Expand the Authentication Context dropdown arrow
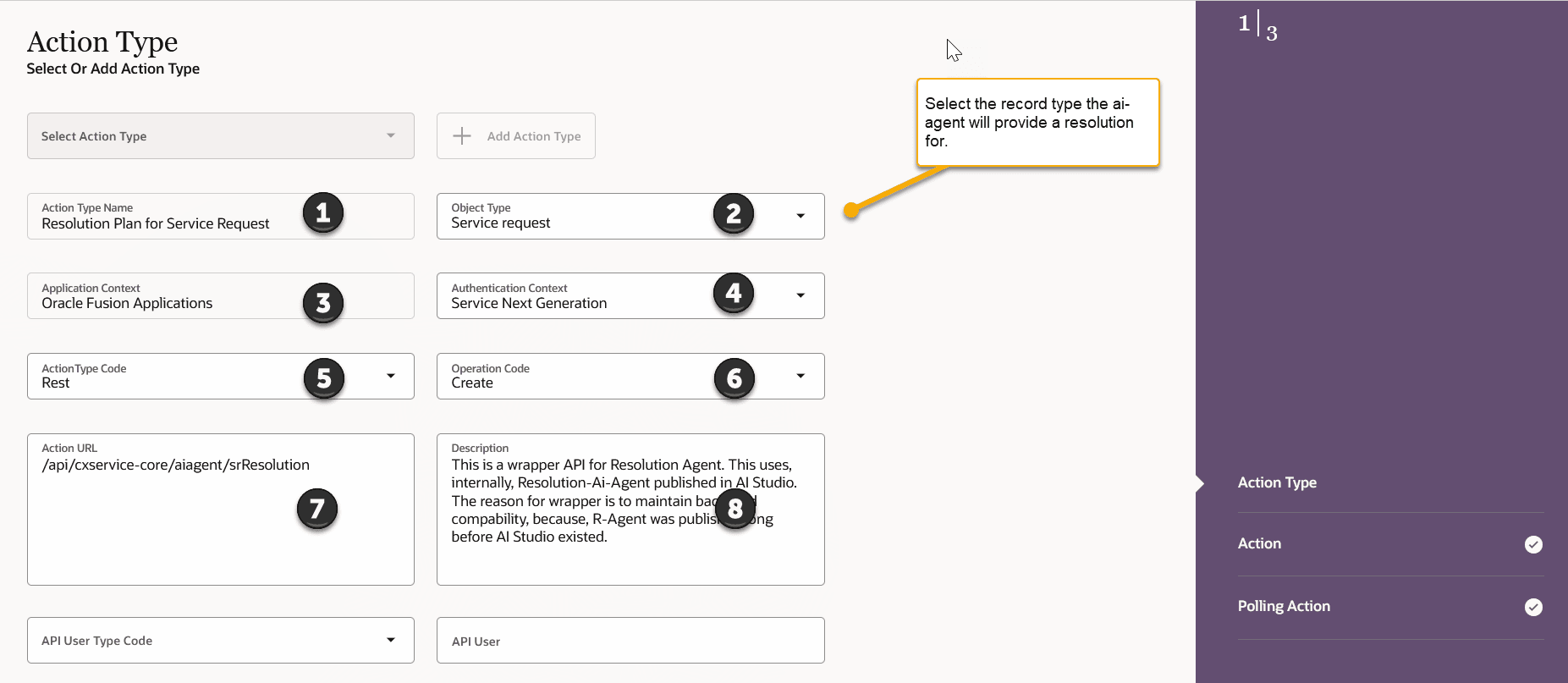 (x=801, y=295)
